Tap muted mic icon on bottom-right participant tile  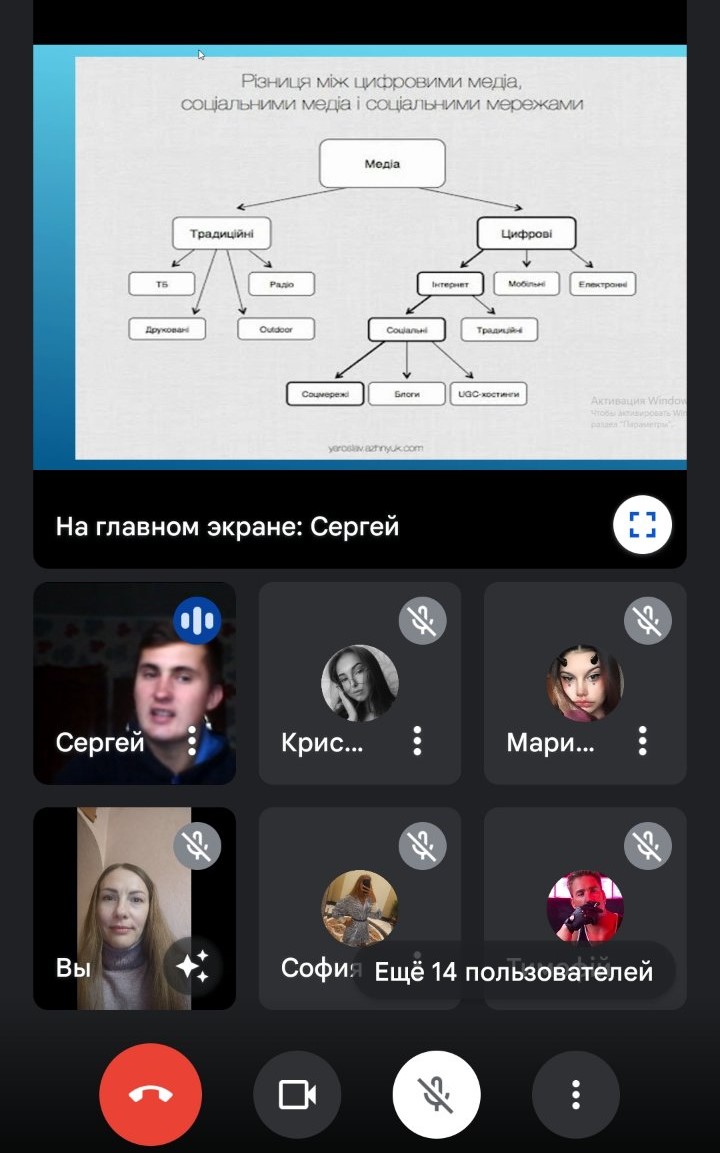pyautogui.click(x=647, y=846)
